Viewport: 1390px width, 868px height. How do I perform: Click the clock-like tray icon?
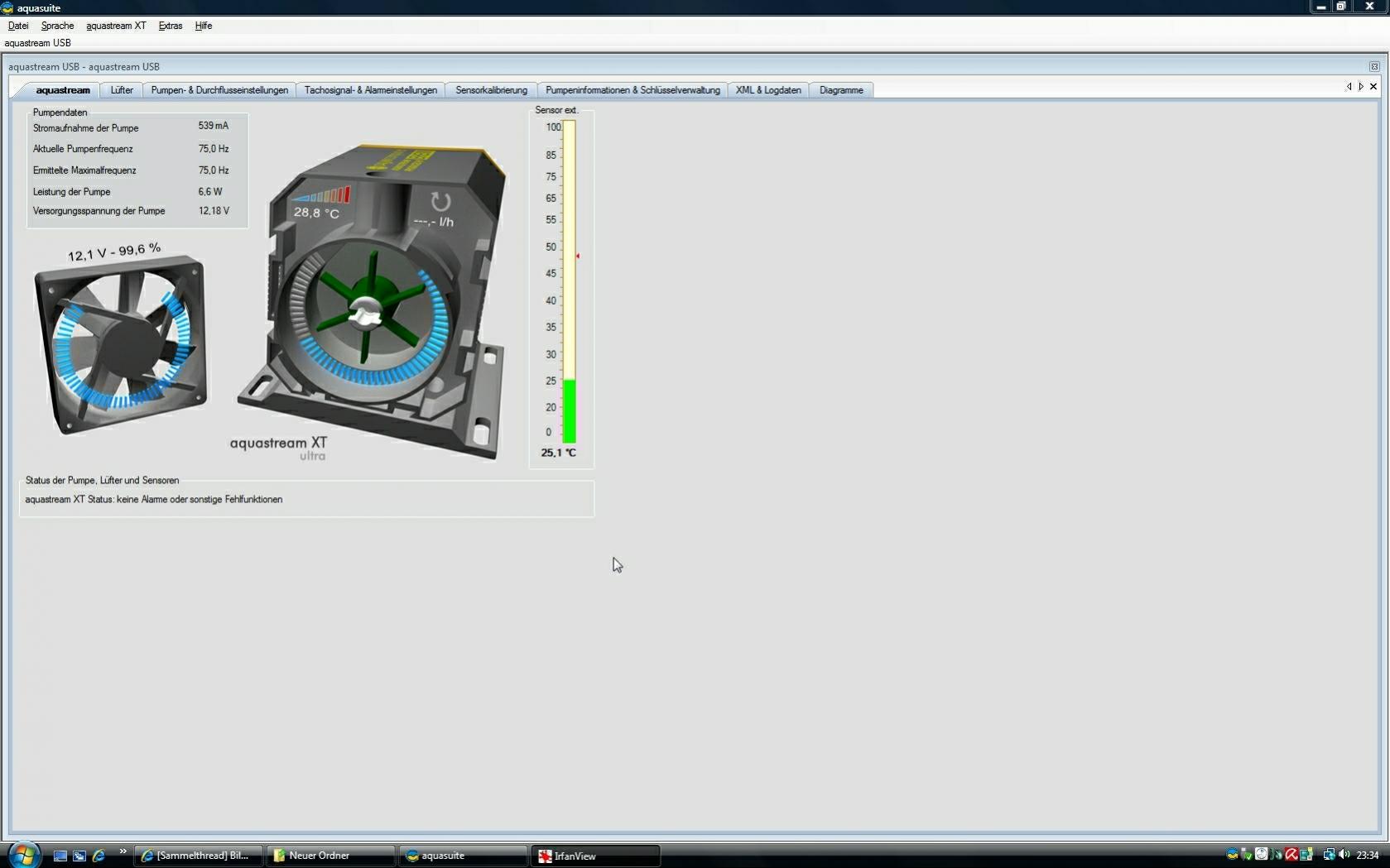(x=1261, y=854)
